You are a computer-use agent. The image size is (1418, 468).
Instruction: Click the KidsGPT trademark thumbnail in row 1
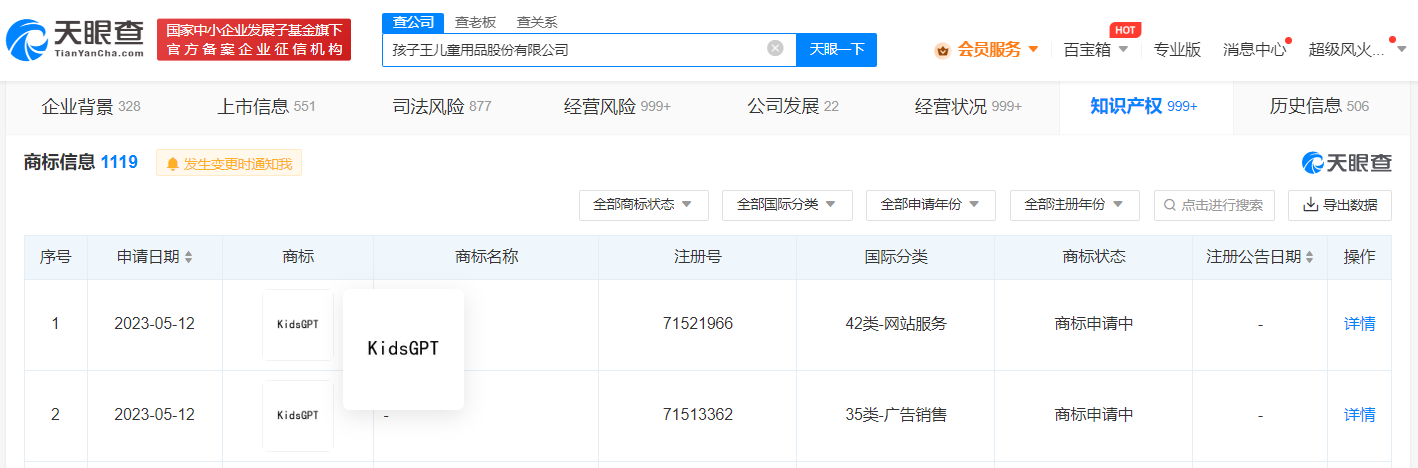(x=298, y=325)
